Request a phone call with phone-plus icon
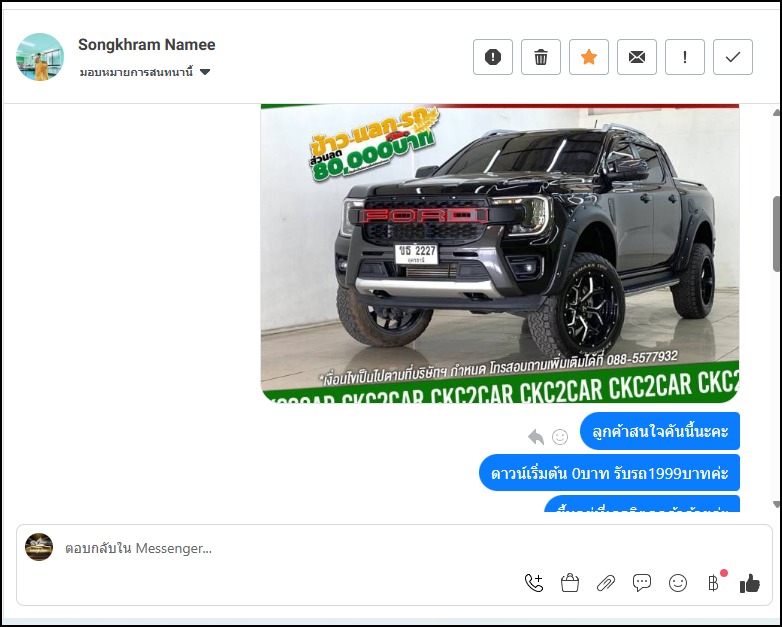Screen dimensions: 782x627 point(534,583)
